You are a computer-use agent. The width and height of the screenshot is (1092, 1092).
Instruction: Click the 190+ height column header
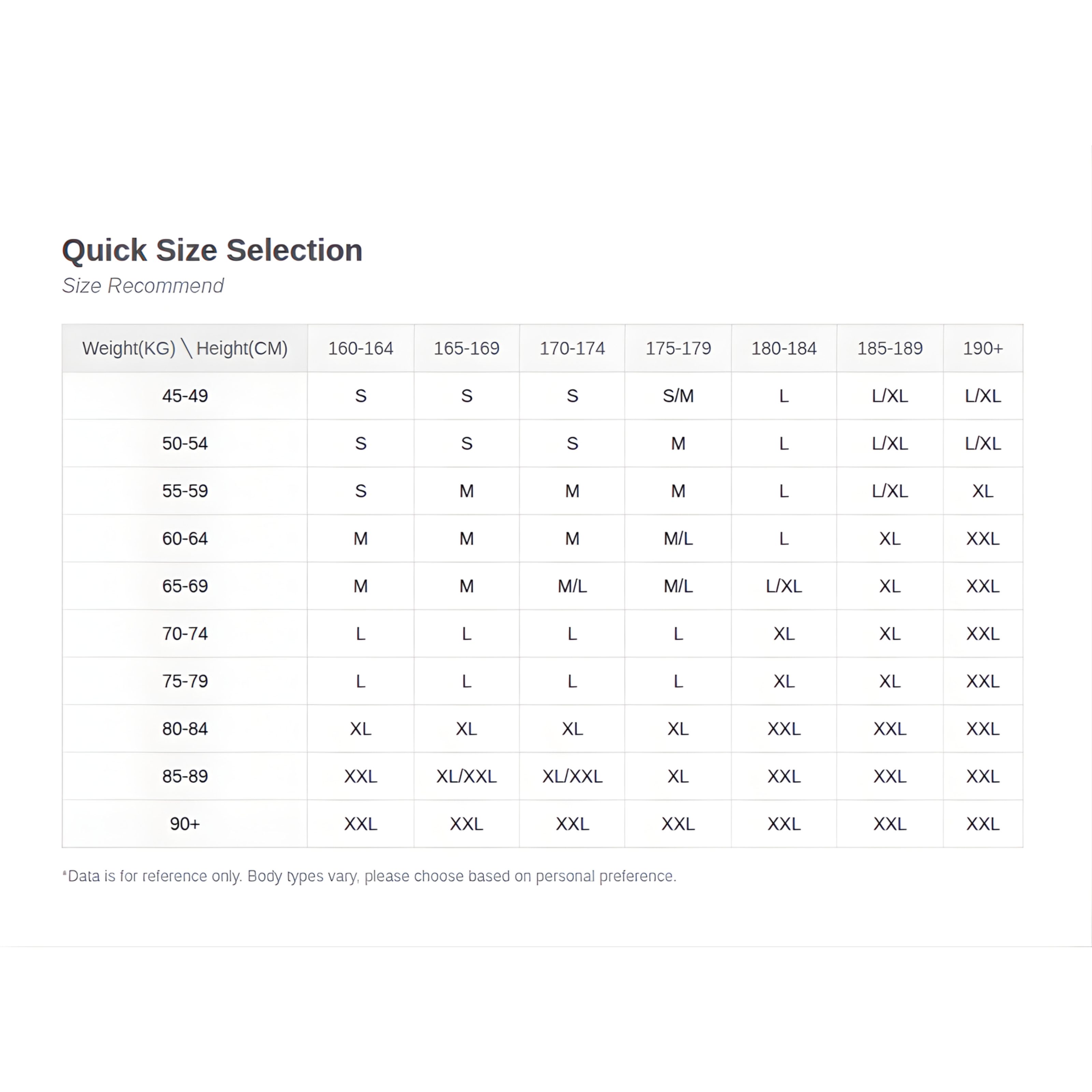tap(983, 348)
